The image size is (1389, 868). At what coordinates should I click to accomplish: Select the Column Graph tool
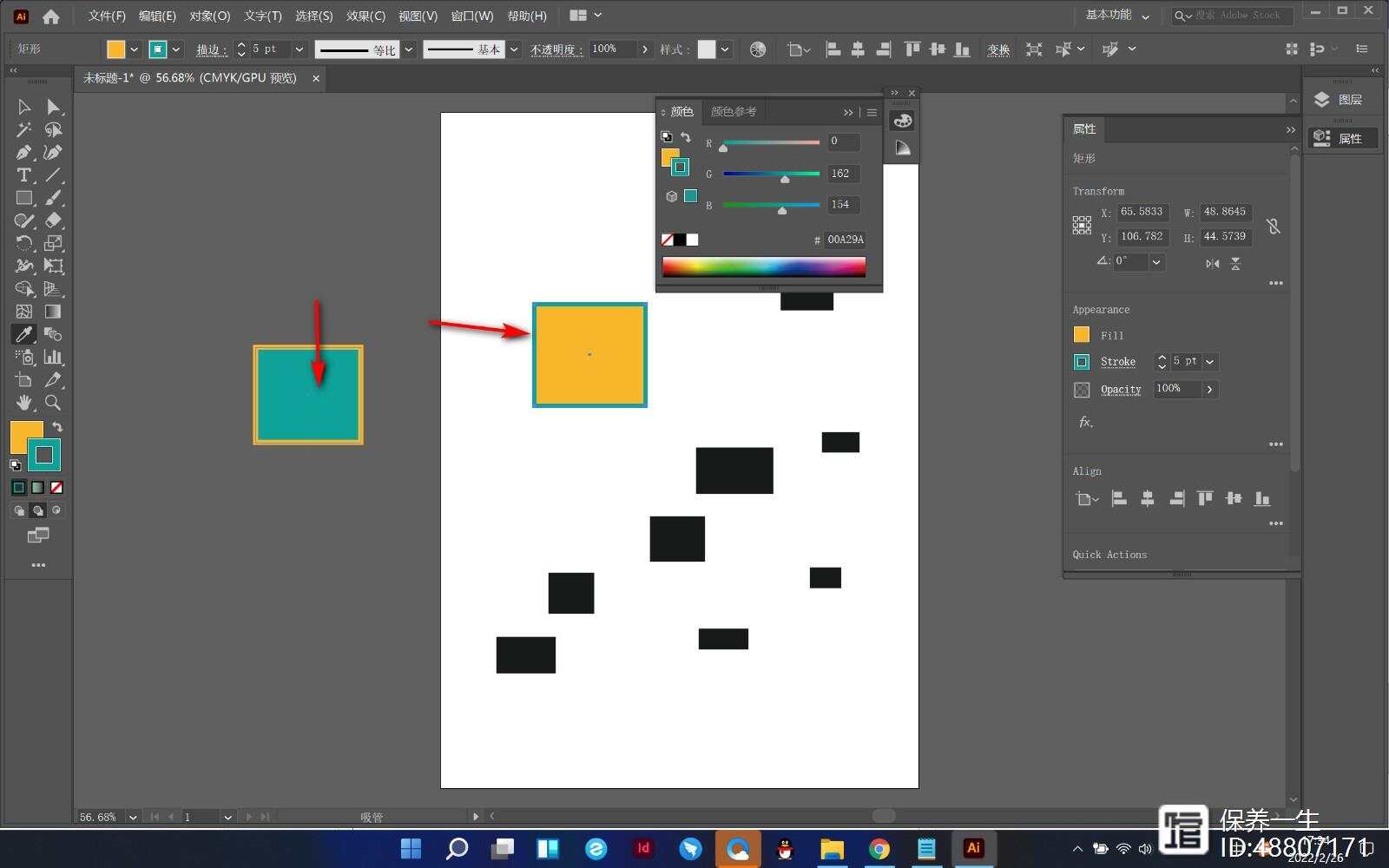[53, 357]
